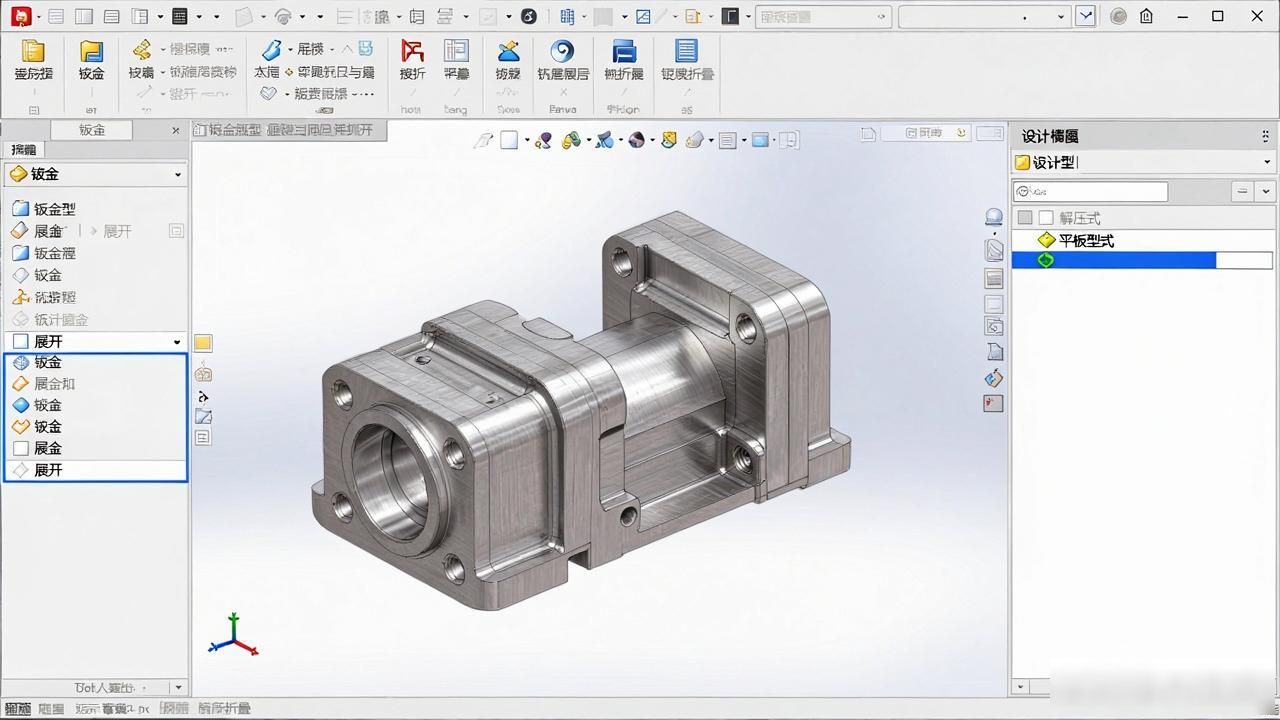Tick the white checkbox beside 展金 in list
The width and height of the screenshot is (1280, 720).
click(x=20, y=448)
